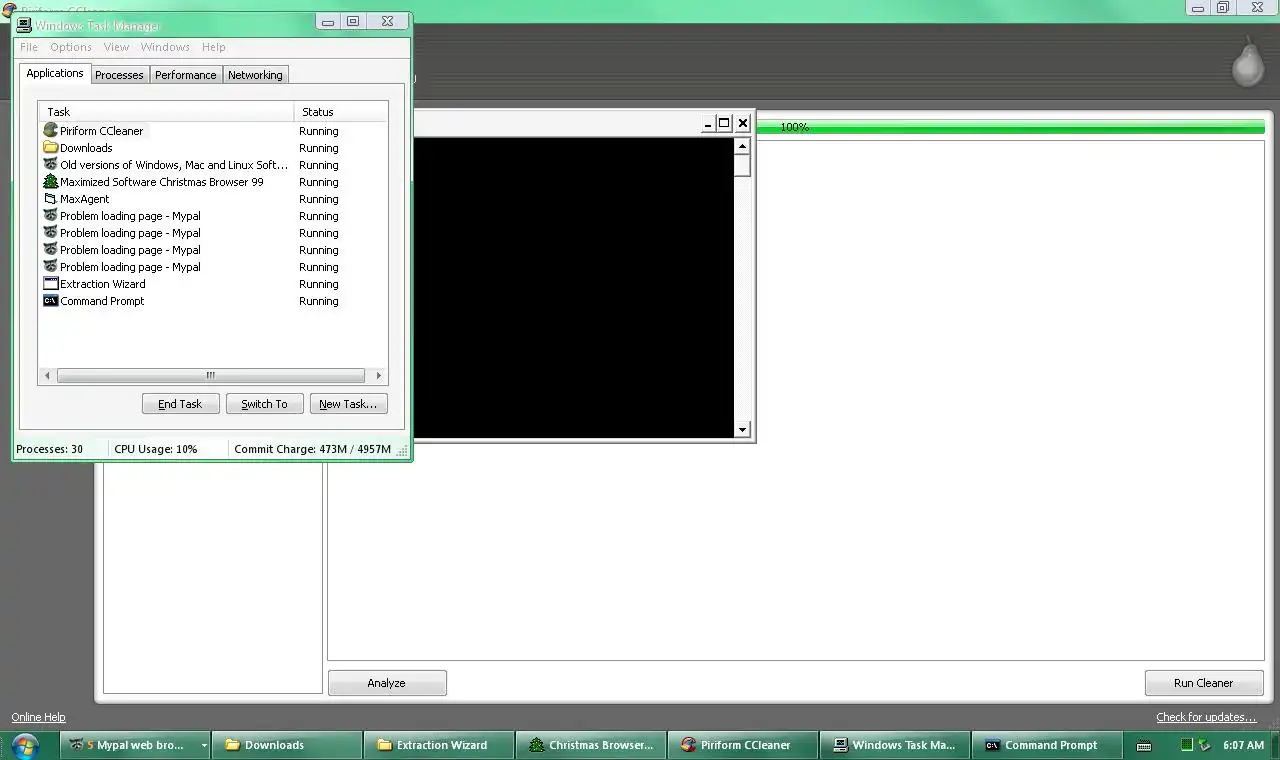The height and width of the screenshot is (760, 1280).
Task: Click Commit Charge: 473M / 4957M text
Action: pos(312,449)
